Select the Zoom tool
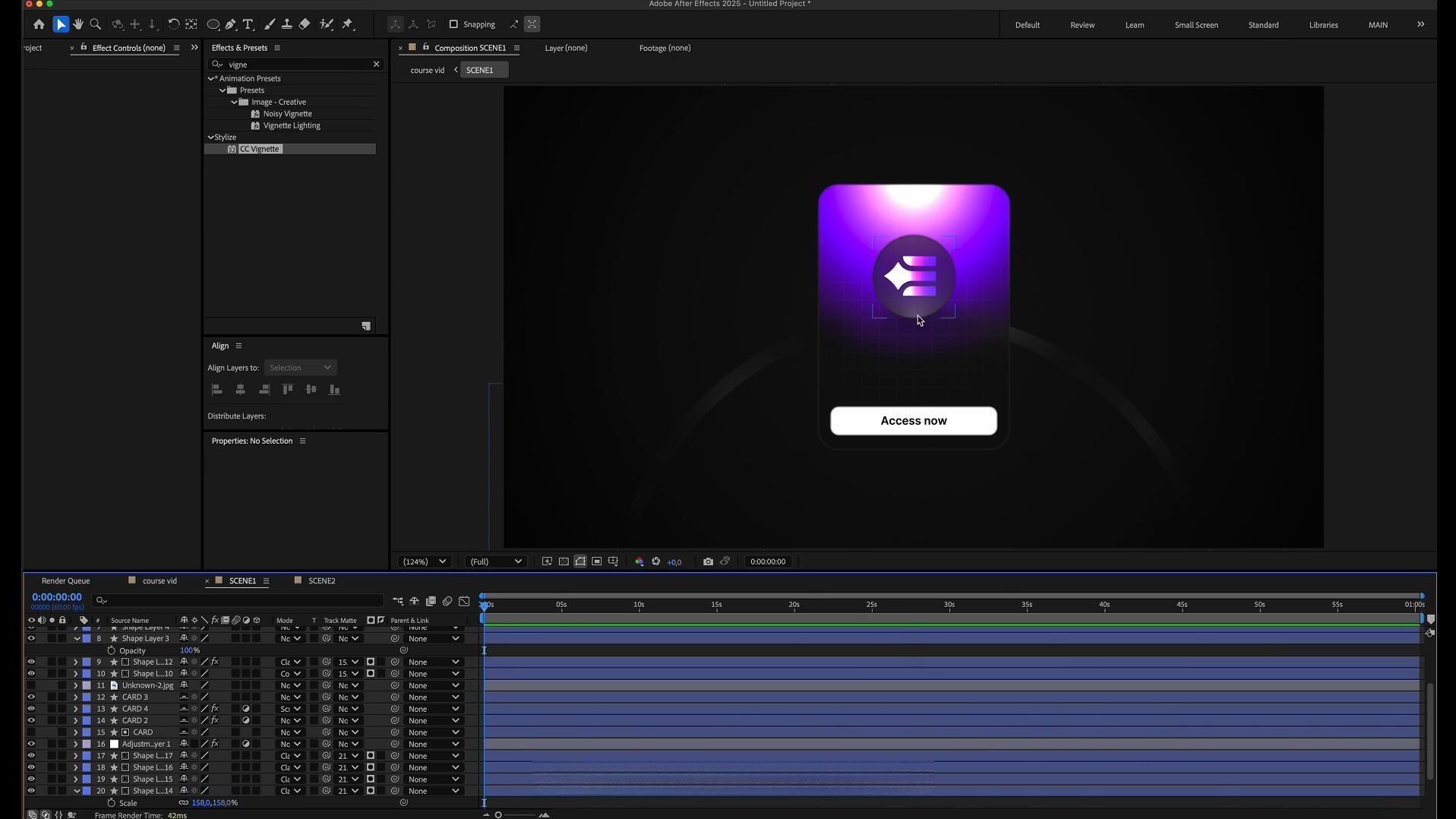Image resolution: width=1456 pixels, height=819 pixels. [x=96, y=24]
